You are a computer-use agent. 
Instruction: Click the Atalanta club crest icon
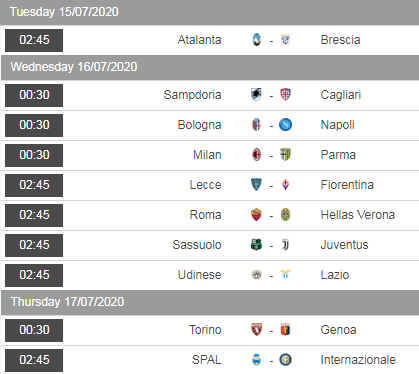tap(257, 40)
